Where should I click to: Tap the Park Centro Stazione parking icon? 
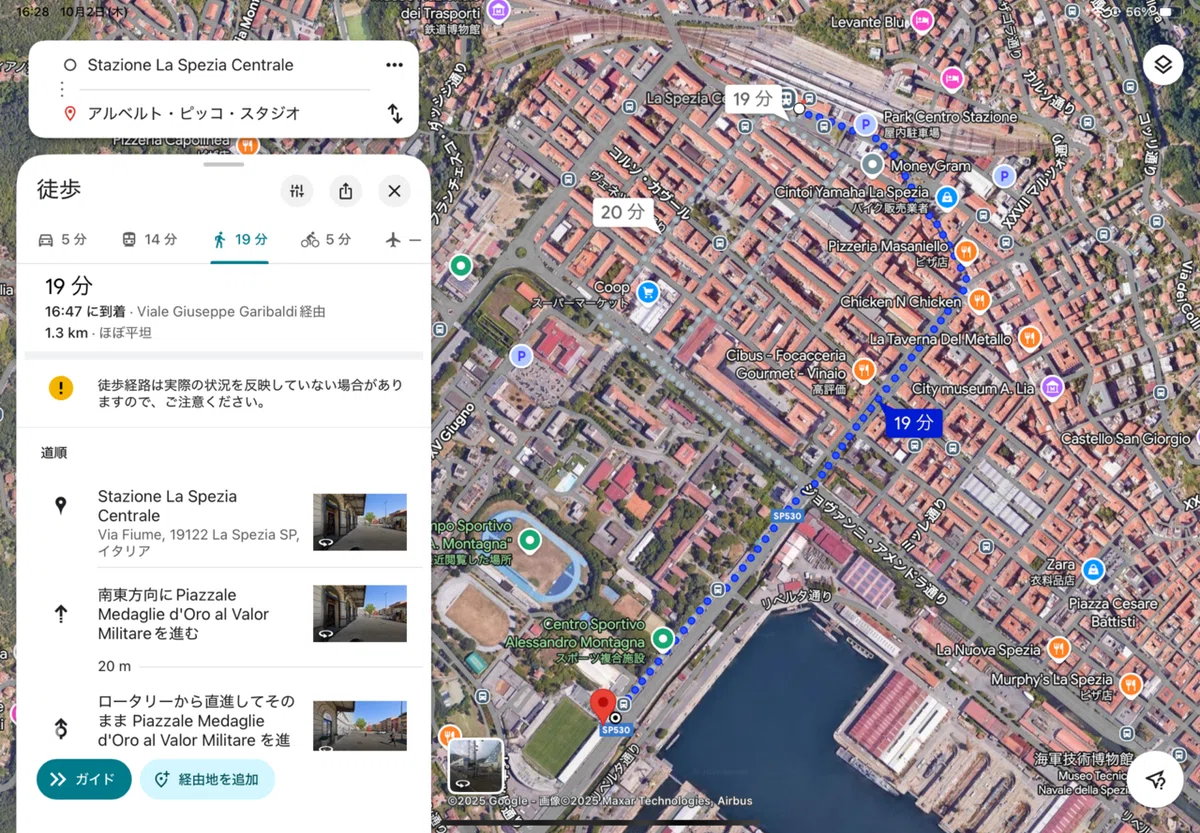click(866, 124)
